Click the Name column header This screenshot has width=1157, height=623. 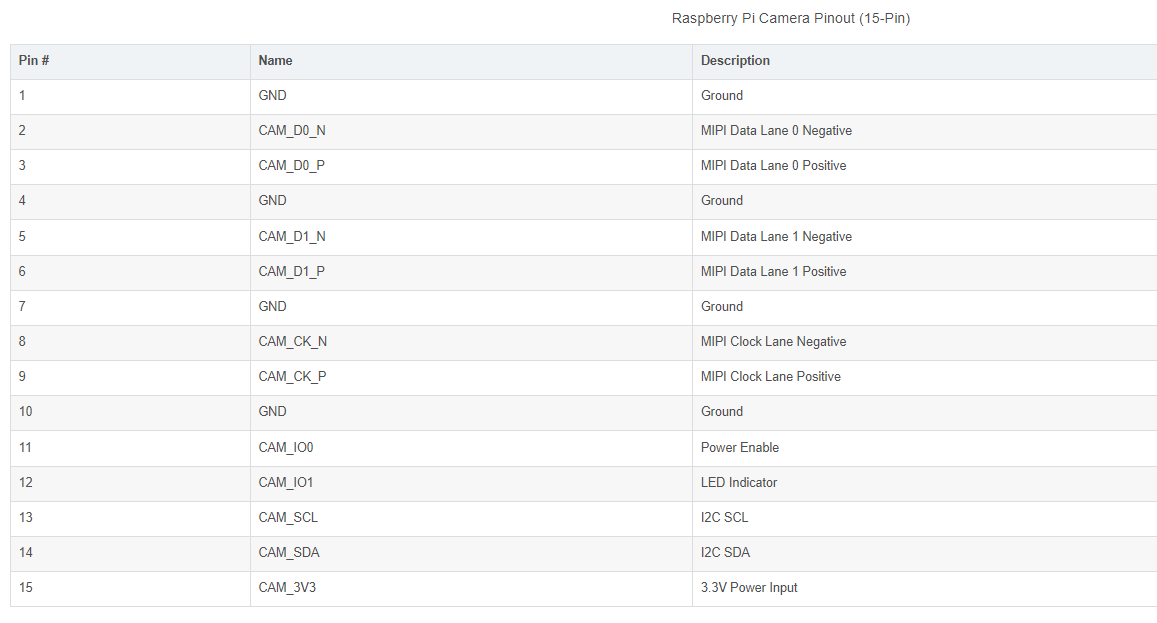[x=276, y=61]
